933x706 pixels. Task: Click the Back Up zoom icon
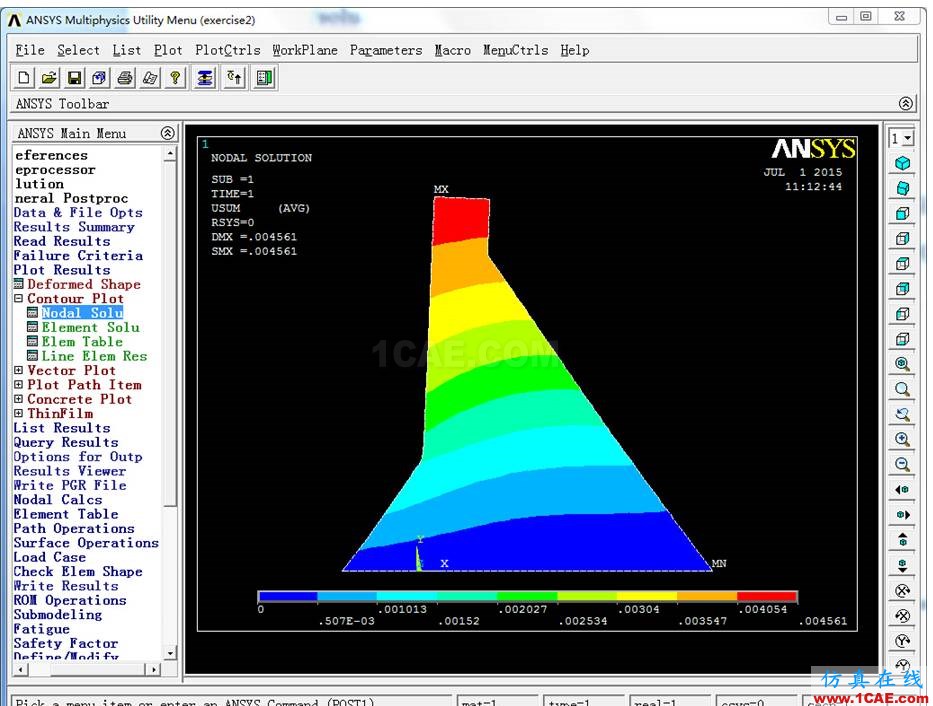click(x=903, y=414)
